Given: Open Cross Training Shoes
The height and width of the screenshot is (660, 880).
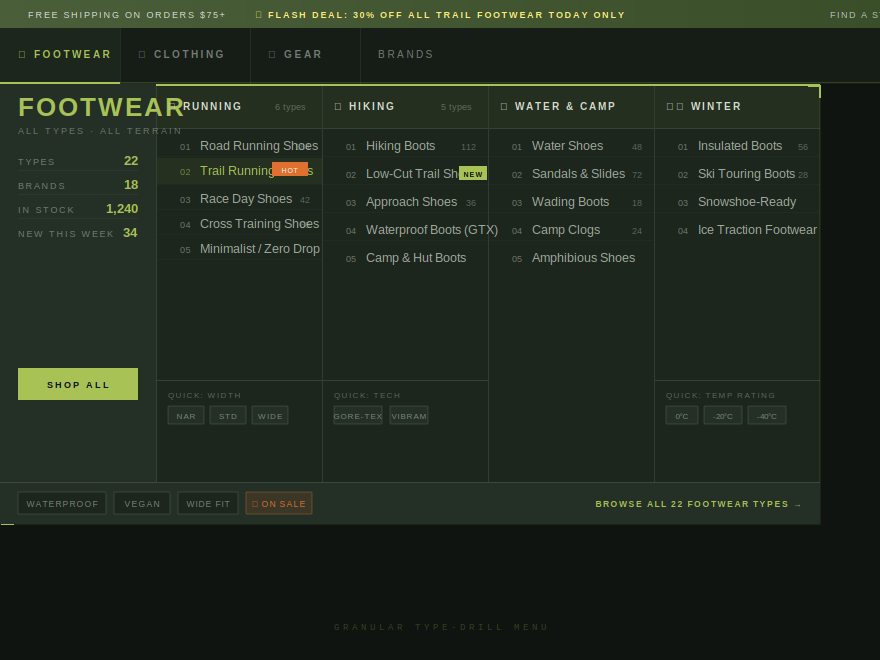Looking at the screenshot, I should [240, 224].
